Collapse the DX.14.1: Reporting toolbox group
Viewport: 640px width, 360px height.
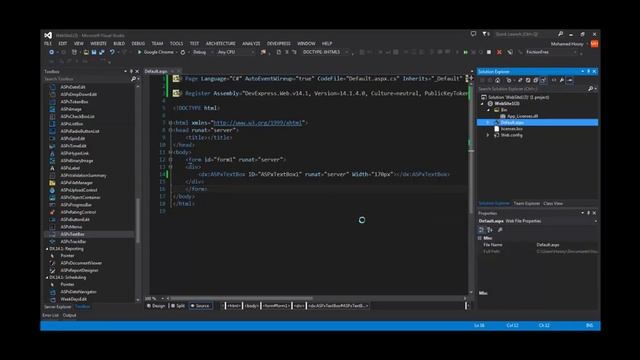pos(47,249)
